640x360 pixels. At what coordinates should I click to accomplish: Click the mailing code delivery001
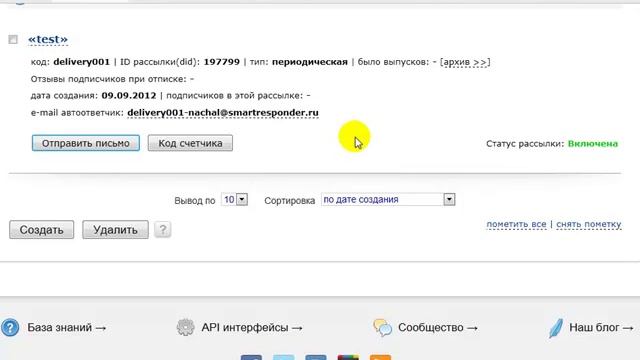click(x=82, y=62)
